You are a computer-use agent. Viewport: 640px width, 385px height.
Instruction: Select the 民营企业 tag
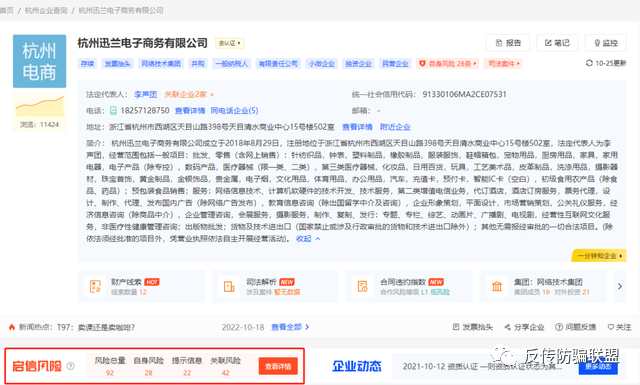tap(395, 64)
